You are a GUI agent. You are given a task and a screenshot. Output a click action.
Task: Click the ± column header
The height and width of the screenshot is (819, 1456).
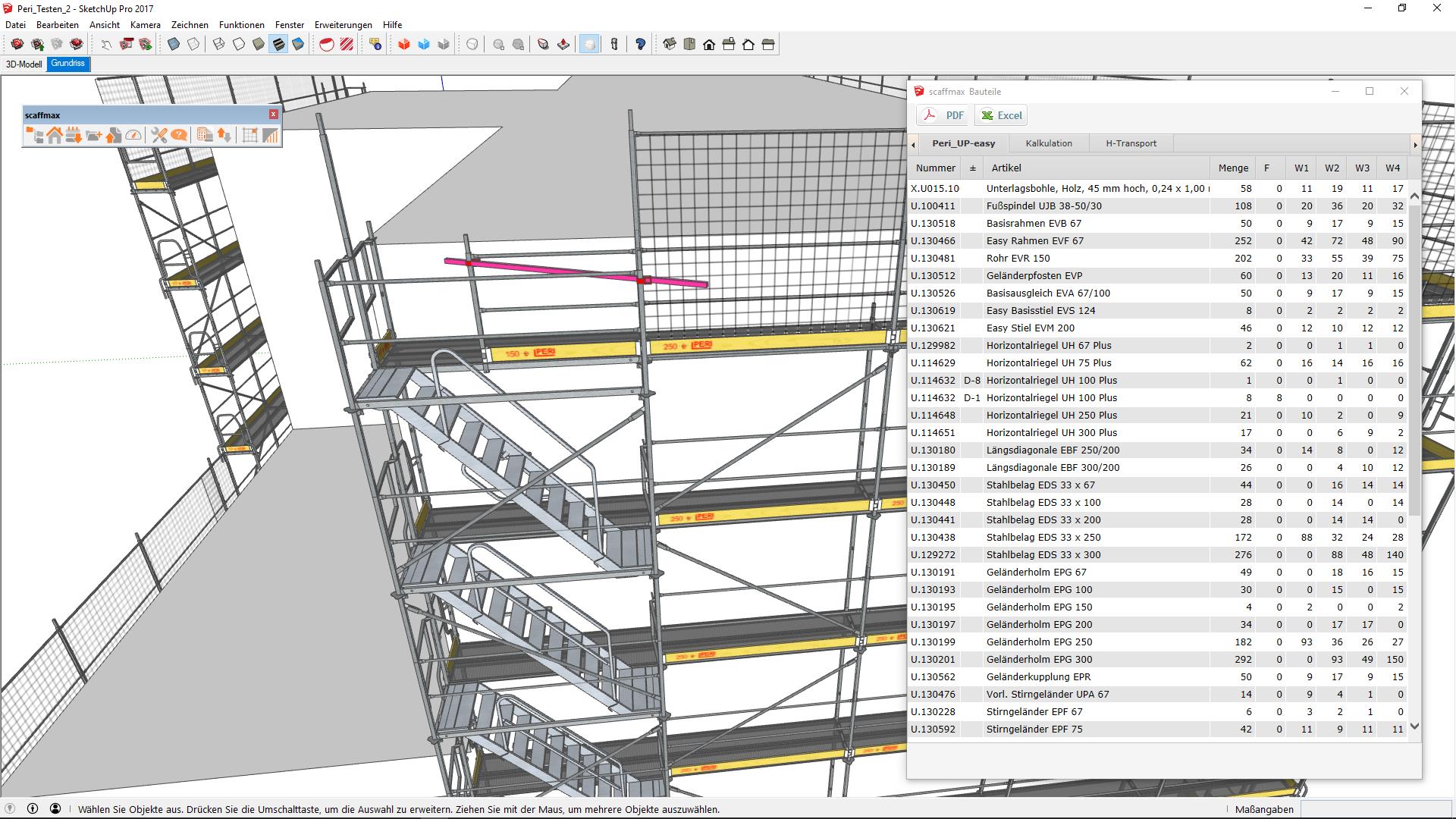pyautogui.click(x=972, y=168)
